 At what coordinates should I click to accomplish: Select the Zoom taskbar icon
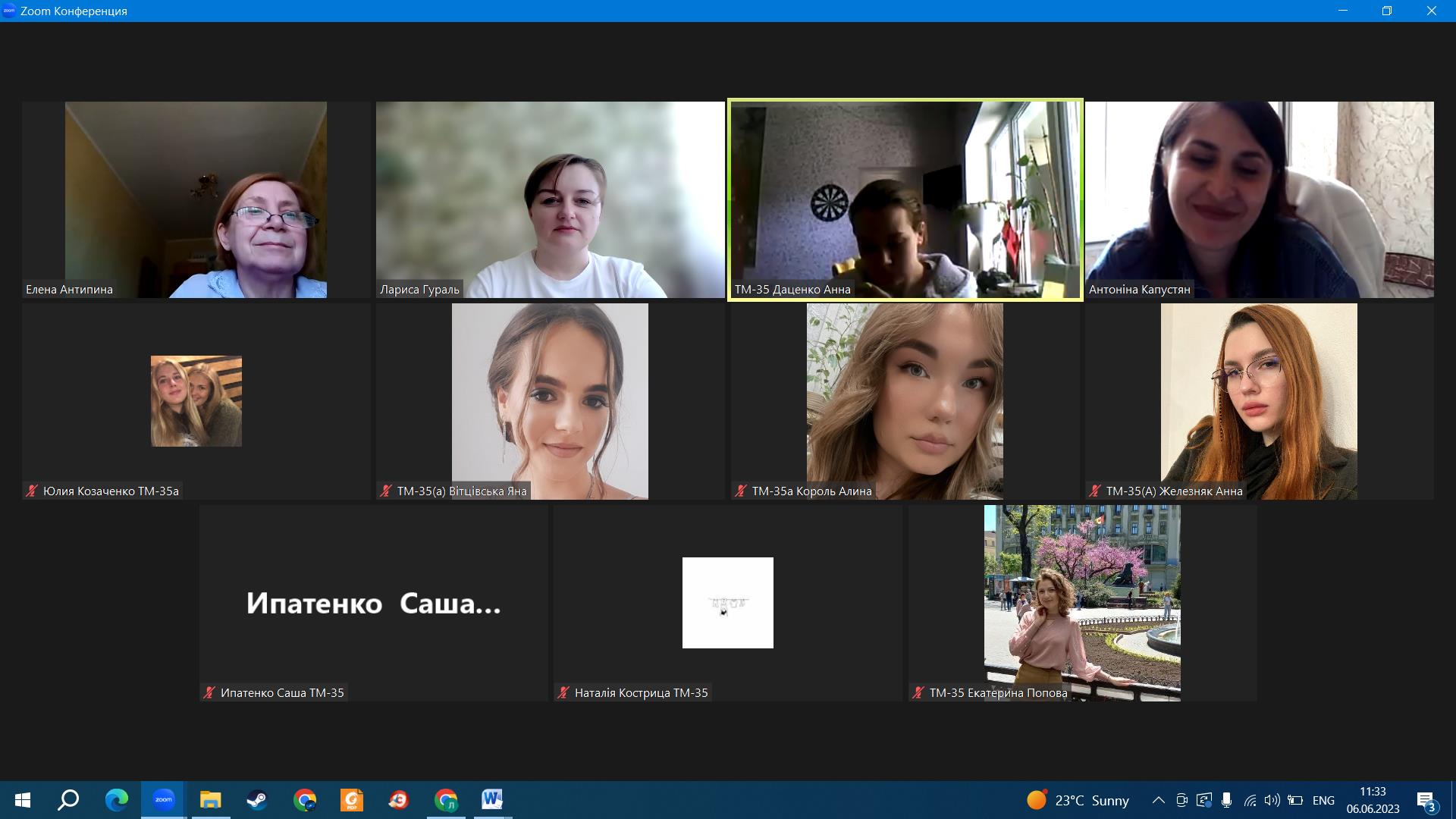164,800
